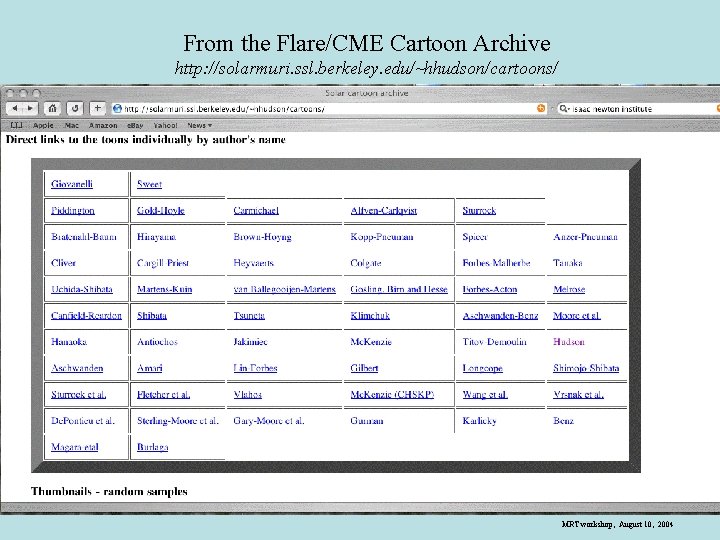Open the Sweet cartoon link
Viewport: 720px width, 540px height.
click(x=149, y=184)
